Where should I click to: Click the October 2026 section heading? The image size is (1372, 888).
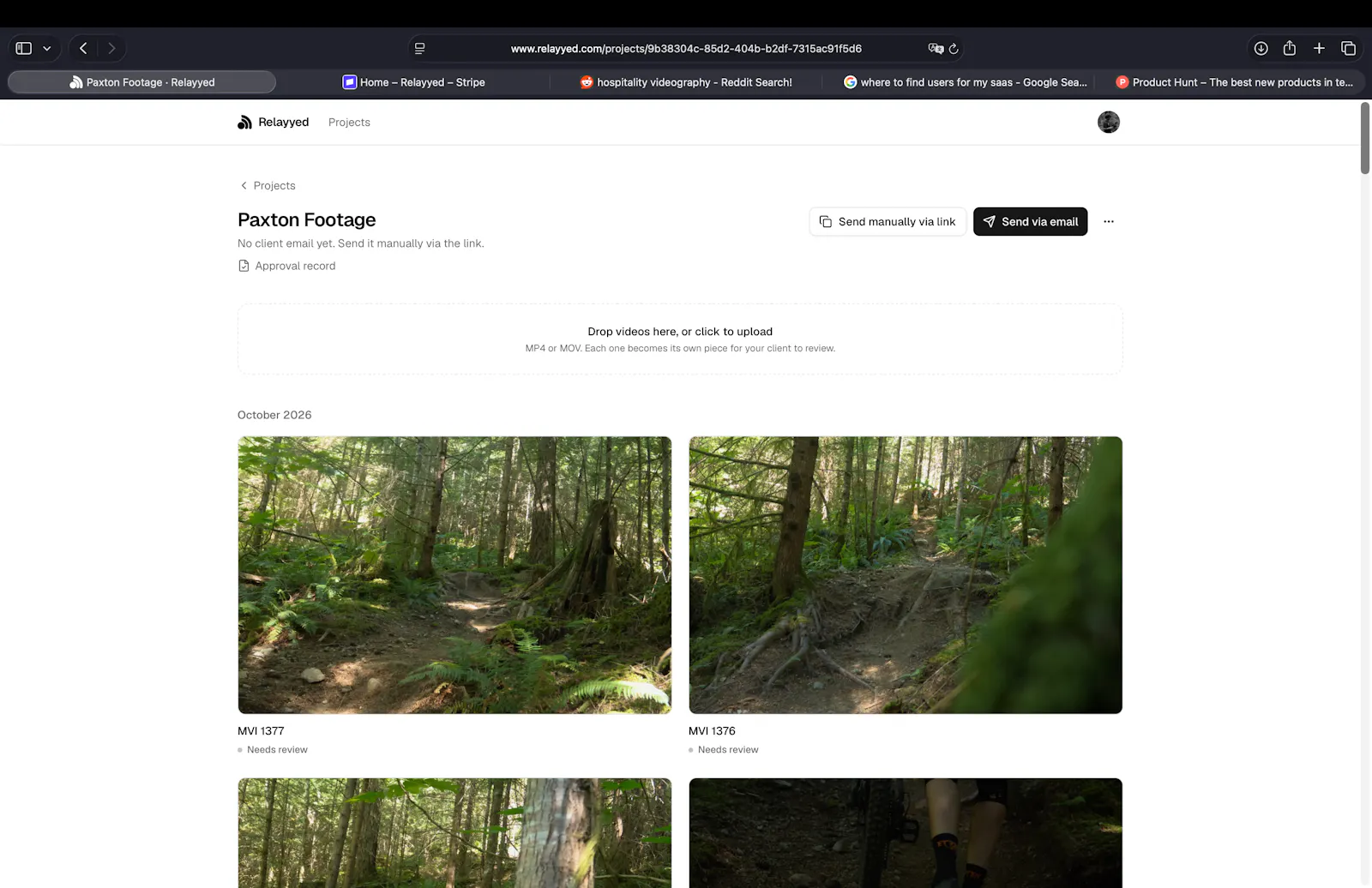(x=274, y=415)
